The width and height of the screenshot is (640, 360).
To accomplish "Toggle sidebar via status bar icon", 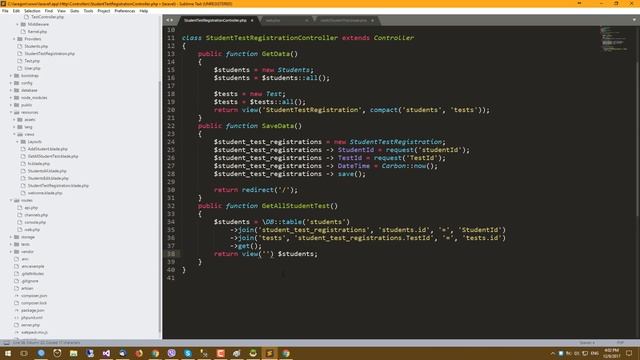I will [6, 343].
